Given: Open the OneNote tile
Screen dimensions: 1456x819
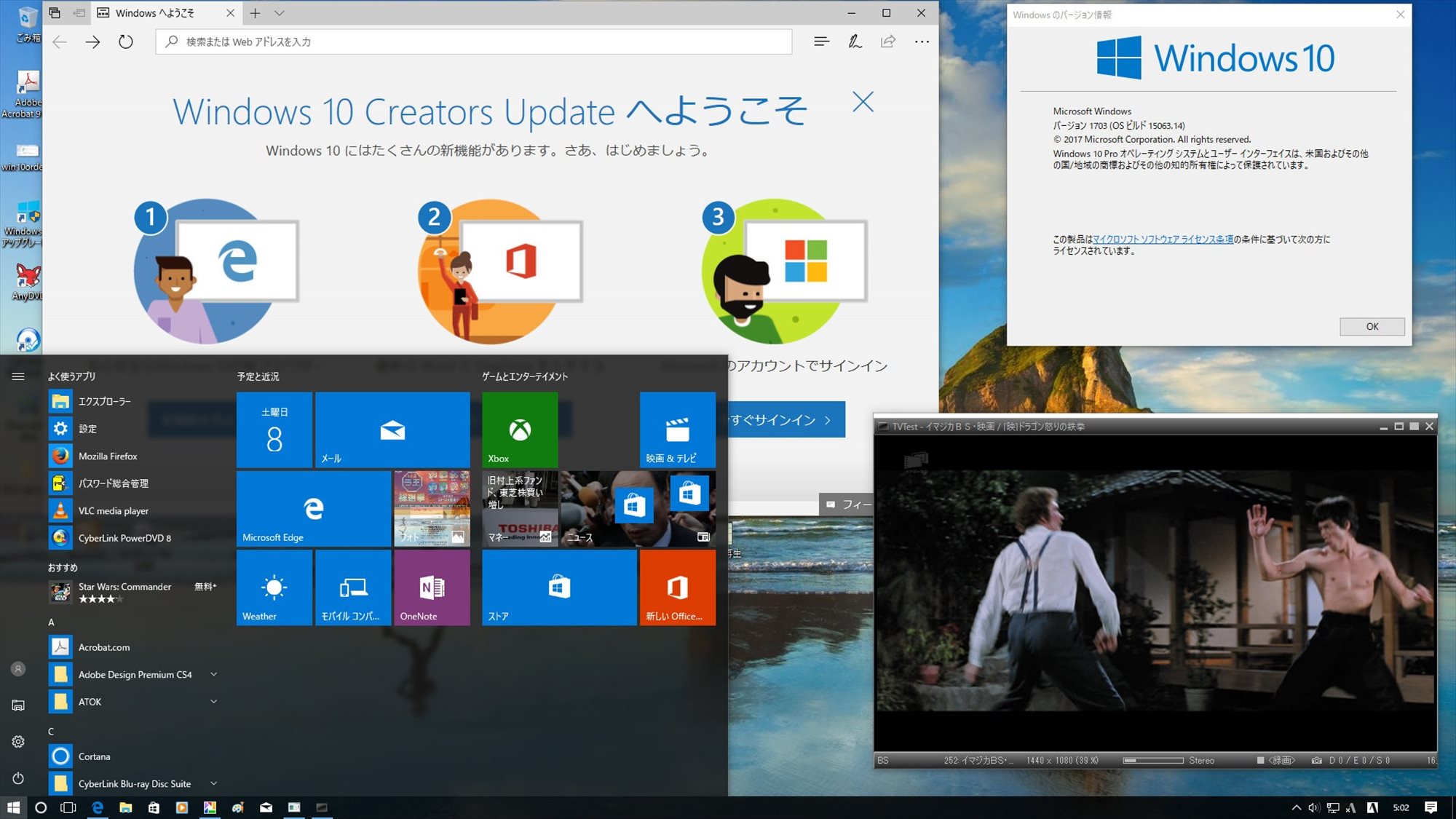Looking at the screenshot, I should (x=432, y=587).
